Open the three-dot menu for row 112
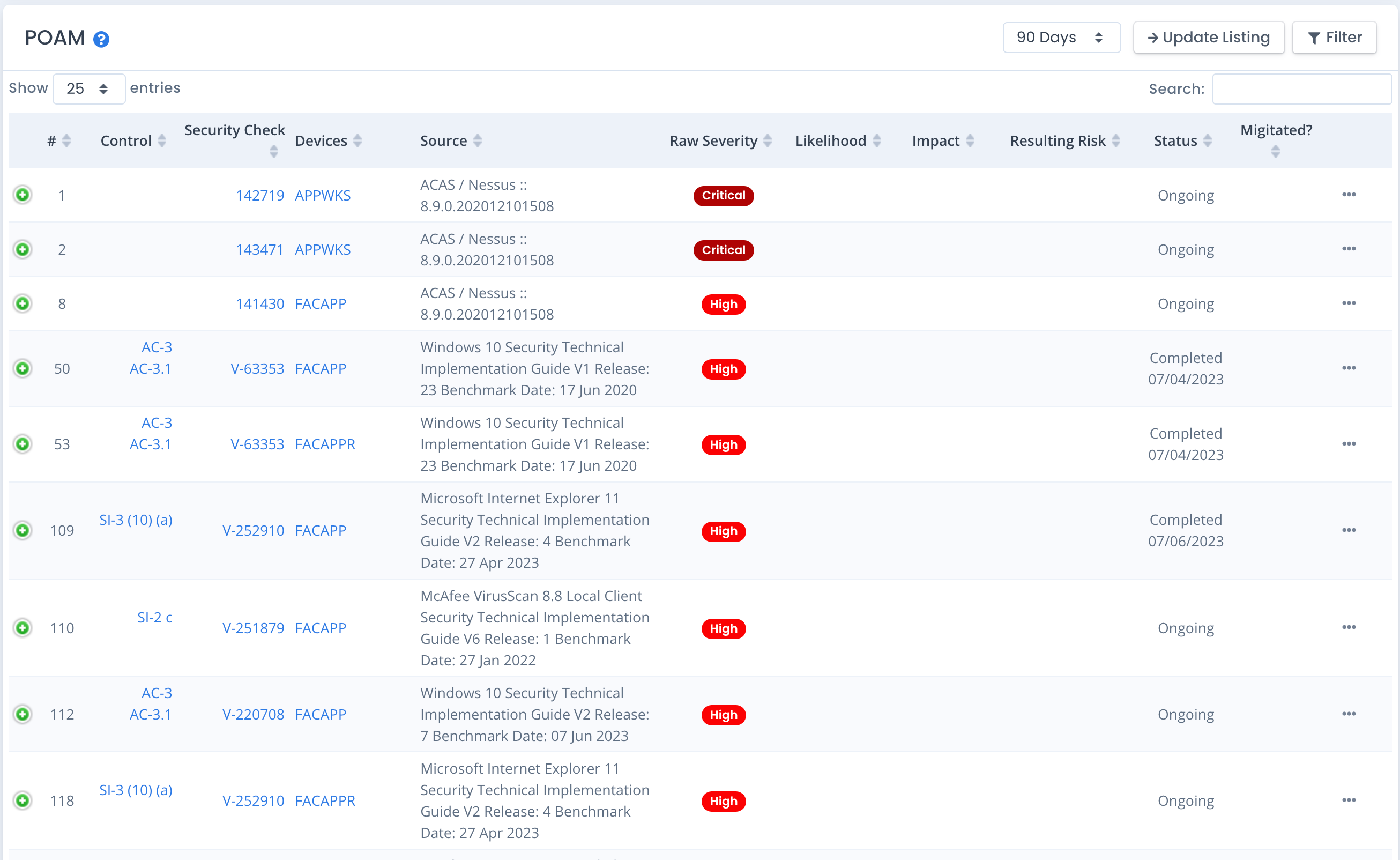Viewport: 1400px width, 860px height. [1349, 714]
